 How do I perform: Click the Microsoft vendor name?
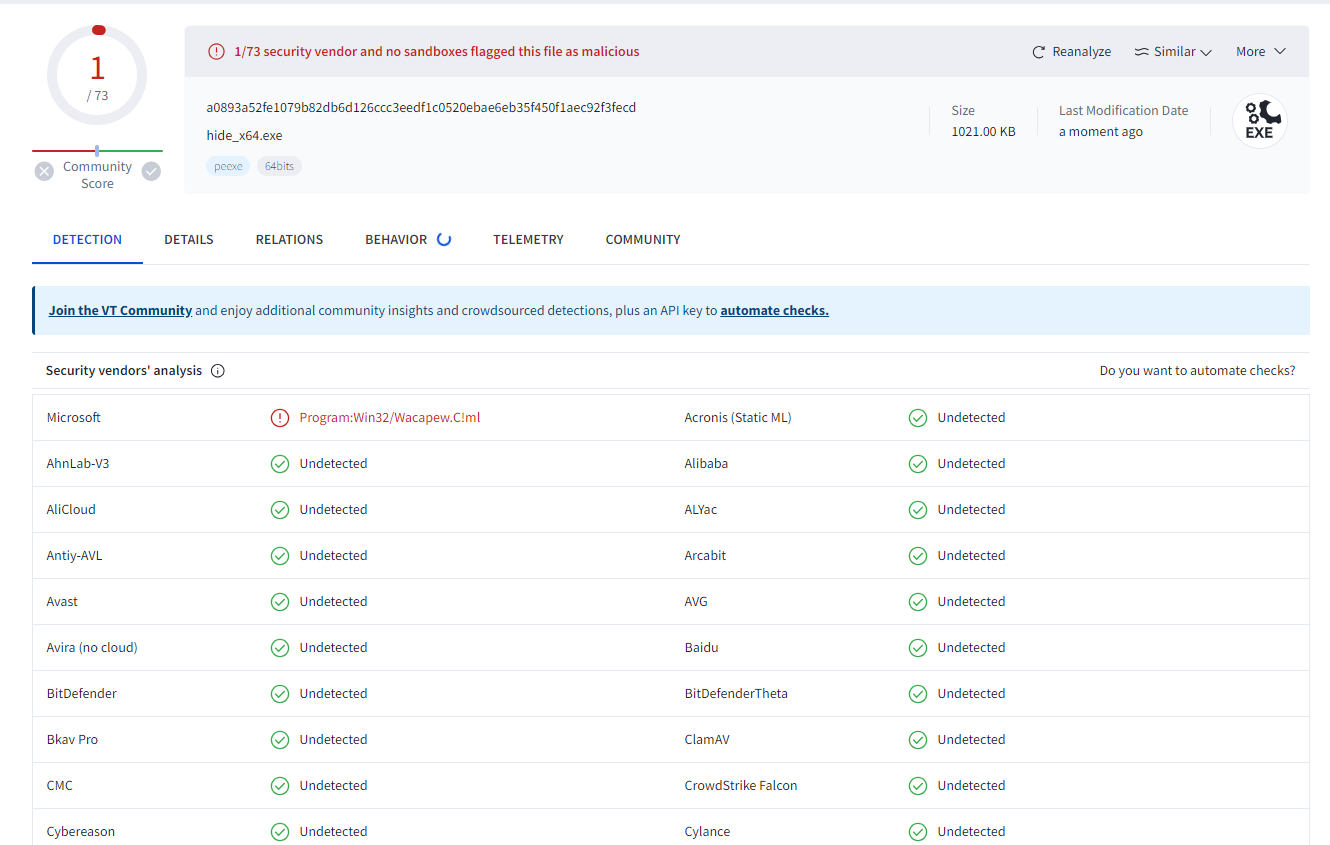(x=74, y=418)
